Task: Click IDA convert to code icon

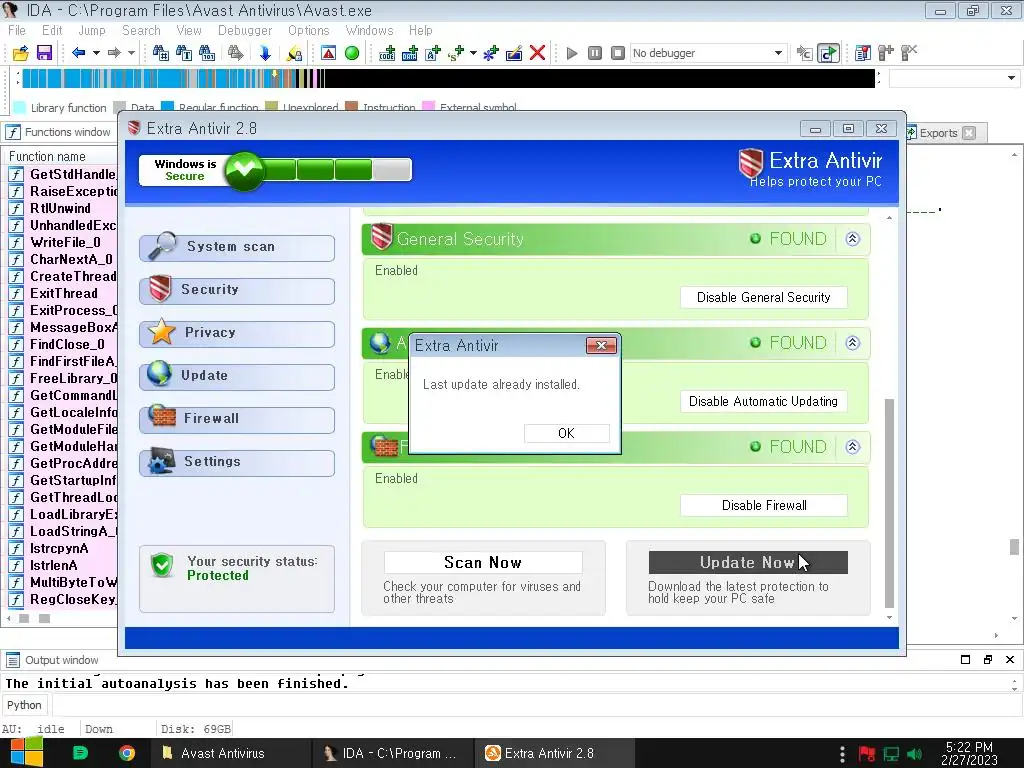Action: 387,53
